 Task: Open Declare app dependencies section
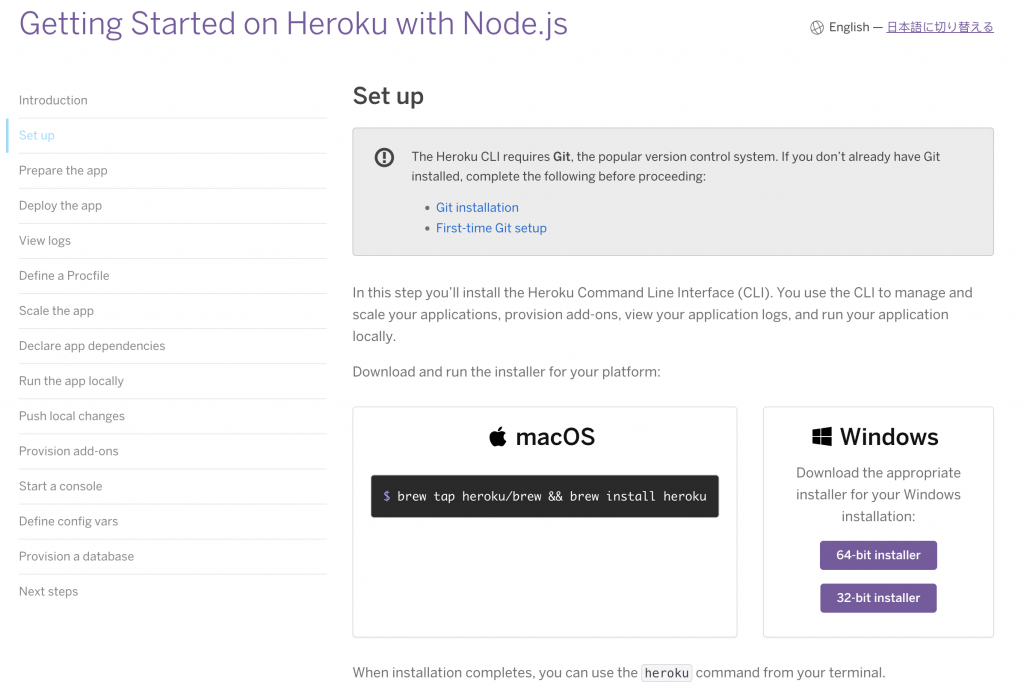coord(92,346)
